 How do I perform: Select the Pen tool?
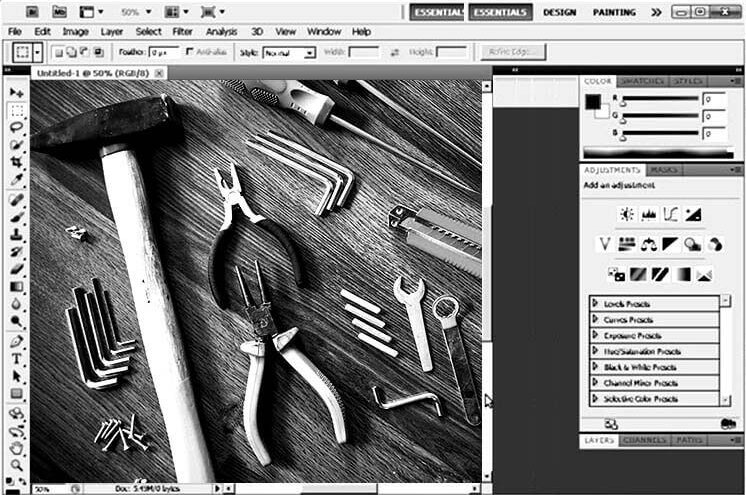pos(17,341)
